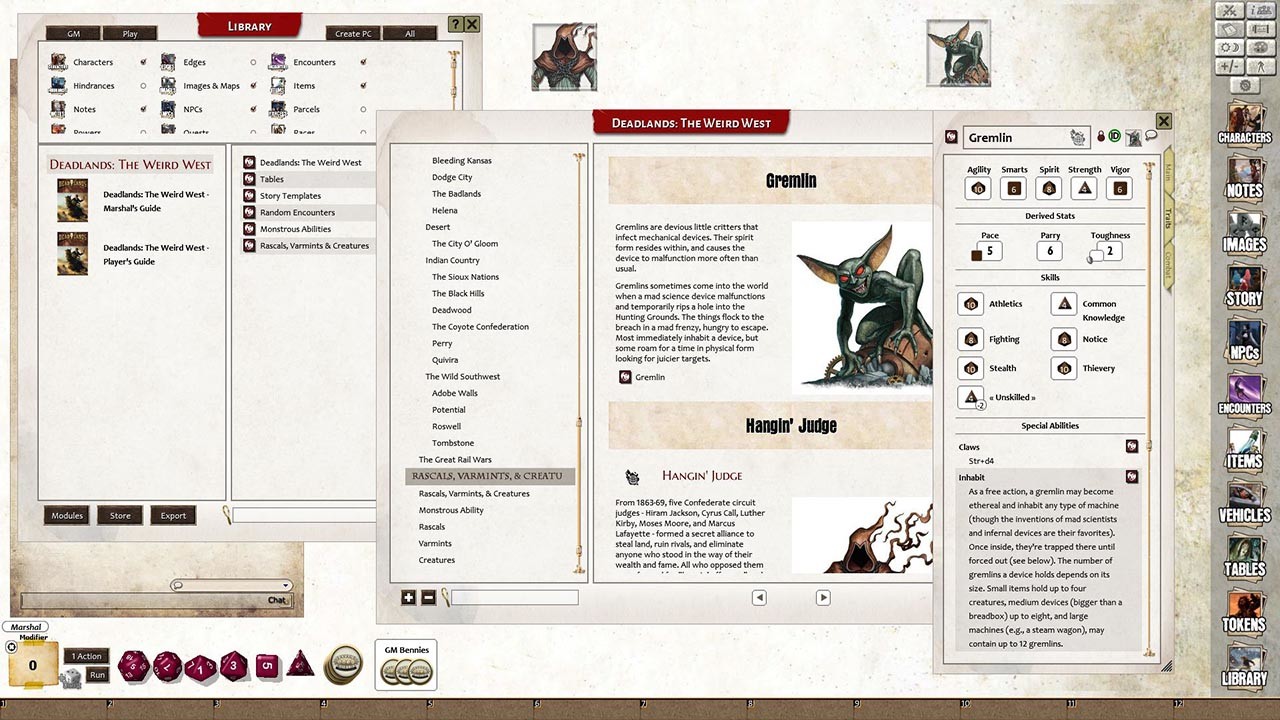
Task: Click the GM Bennies counter at the bottom
Action: pyautogui.click(x=404, y=662)
